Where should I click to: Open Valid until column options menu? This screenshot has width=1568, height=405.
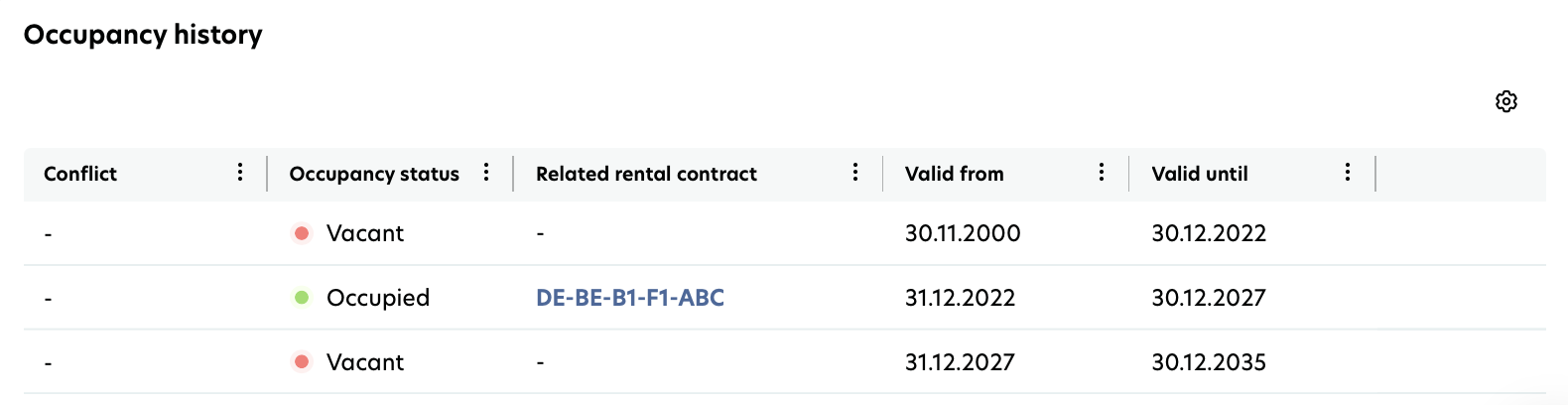click(1348, 173)
